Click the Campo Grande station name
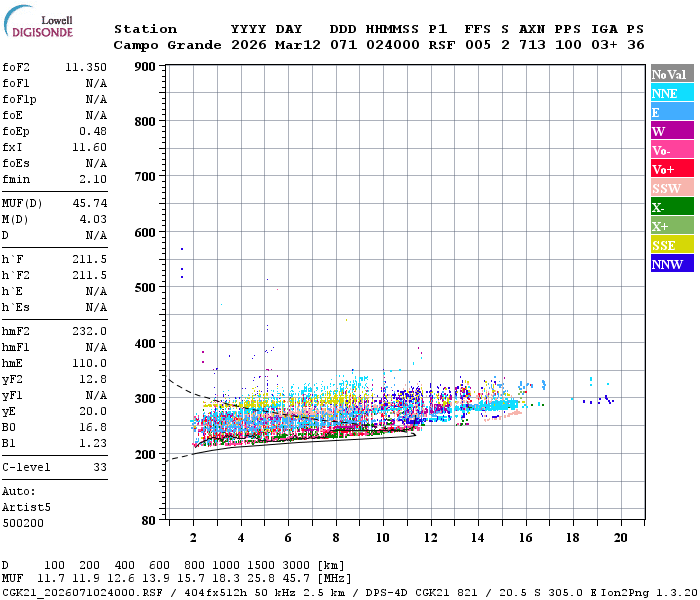Screen dimensions: 700x600 click(167, 45)
